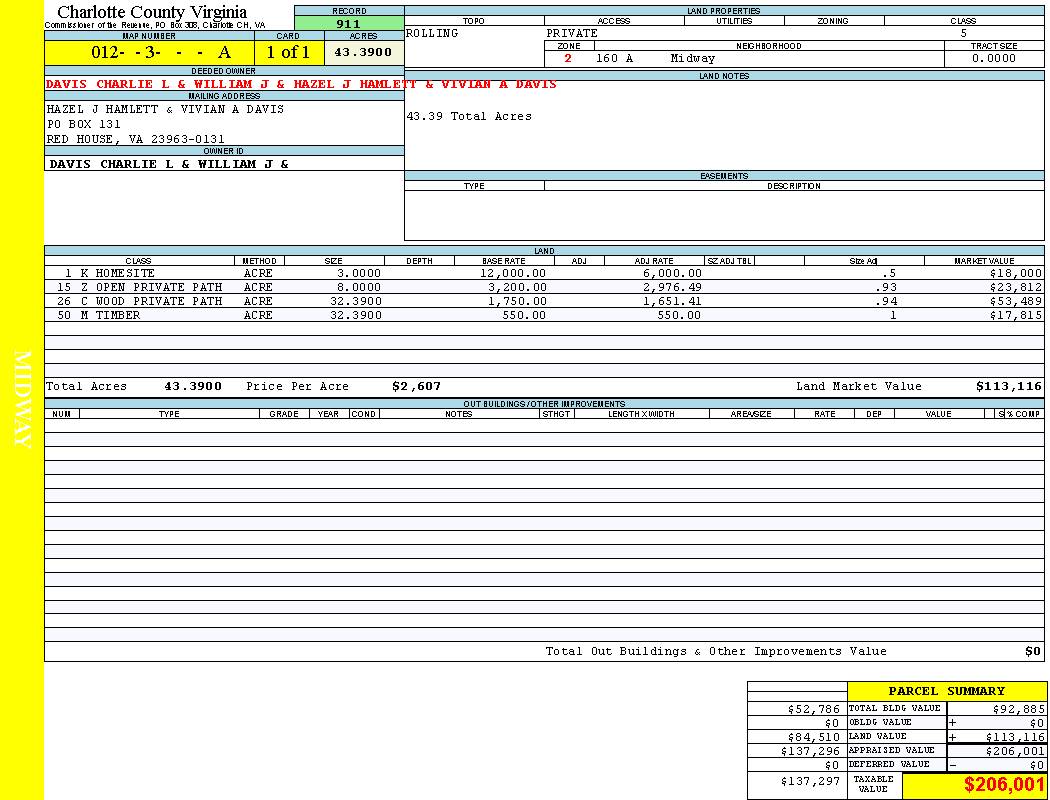1050x800 pixels.
Task: Click the PARCEL SUMMARY header
Action: click(x=946, y=691)
